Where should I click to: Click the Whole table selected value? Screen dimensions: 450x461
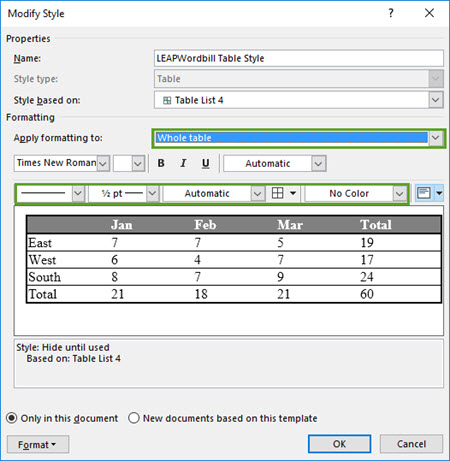pyautogui.click(x=292, y=138)
